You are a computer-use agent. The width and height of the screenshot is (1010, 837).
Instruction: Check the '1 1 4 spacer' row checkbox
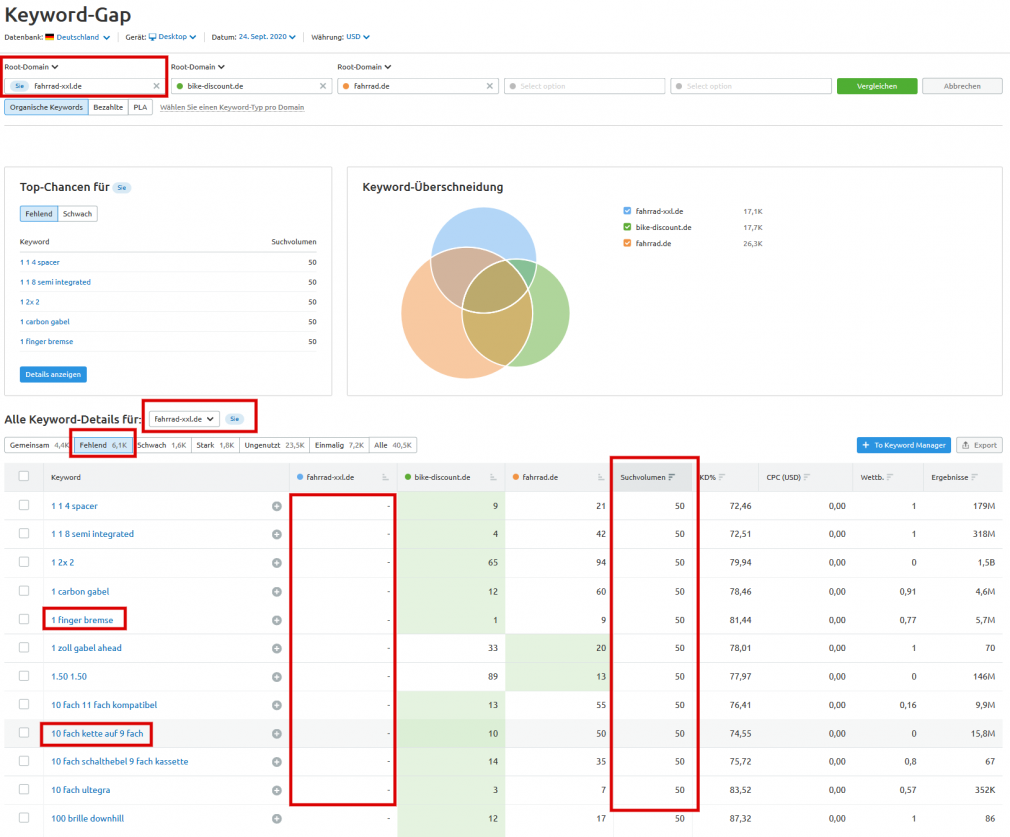click(24, 505)
